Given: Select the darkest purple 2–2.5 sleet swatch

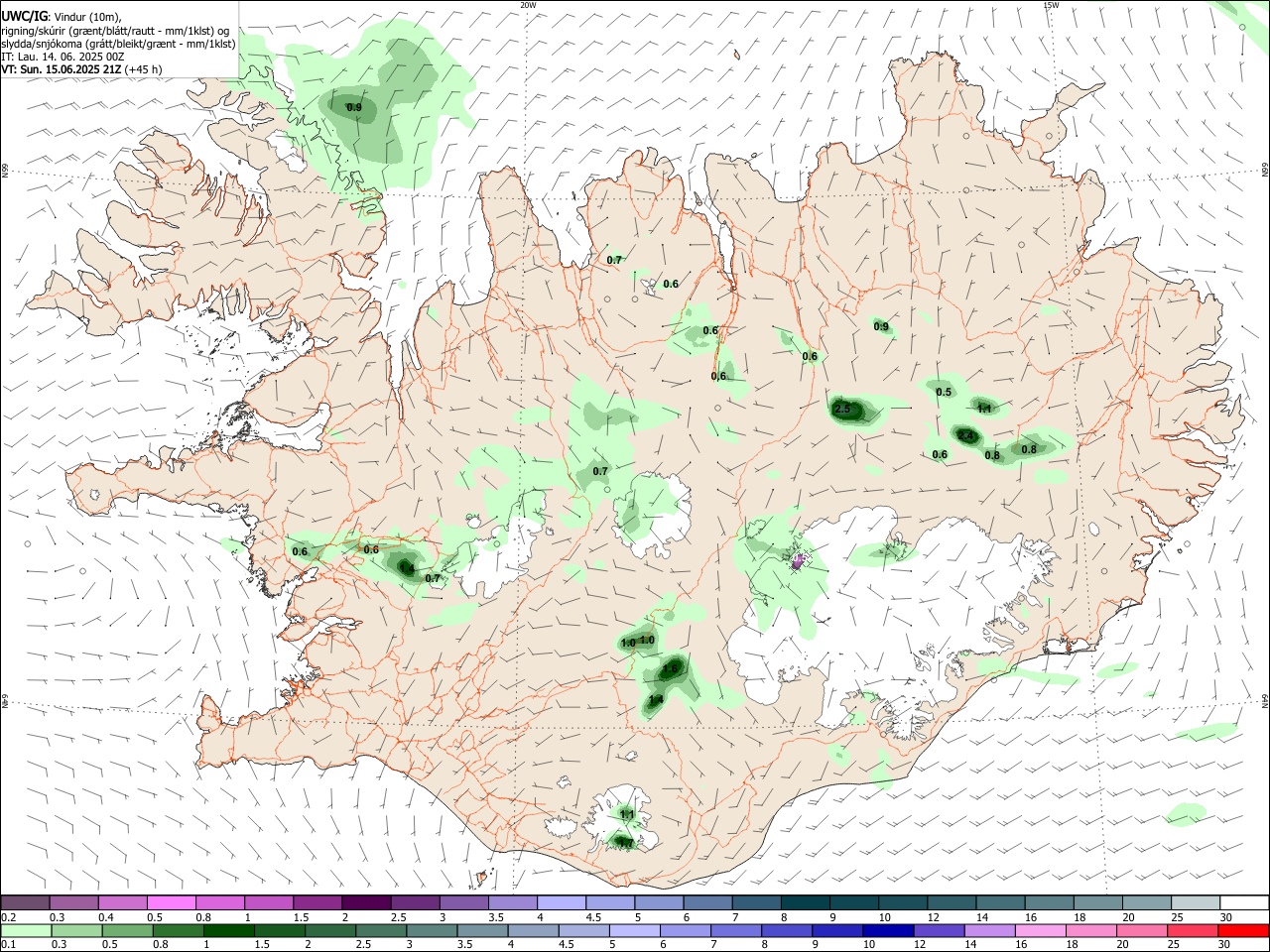Looking at the screenshot, I should [x=366, y=902].
